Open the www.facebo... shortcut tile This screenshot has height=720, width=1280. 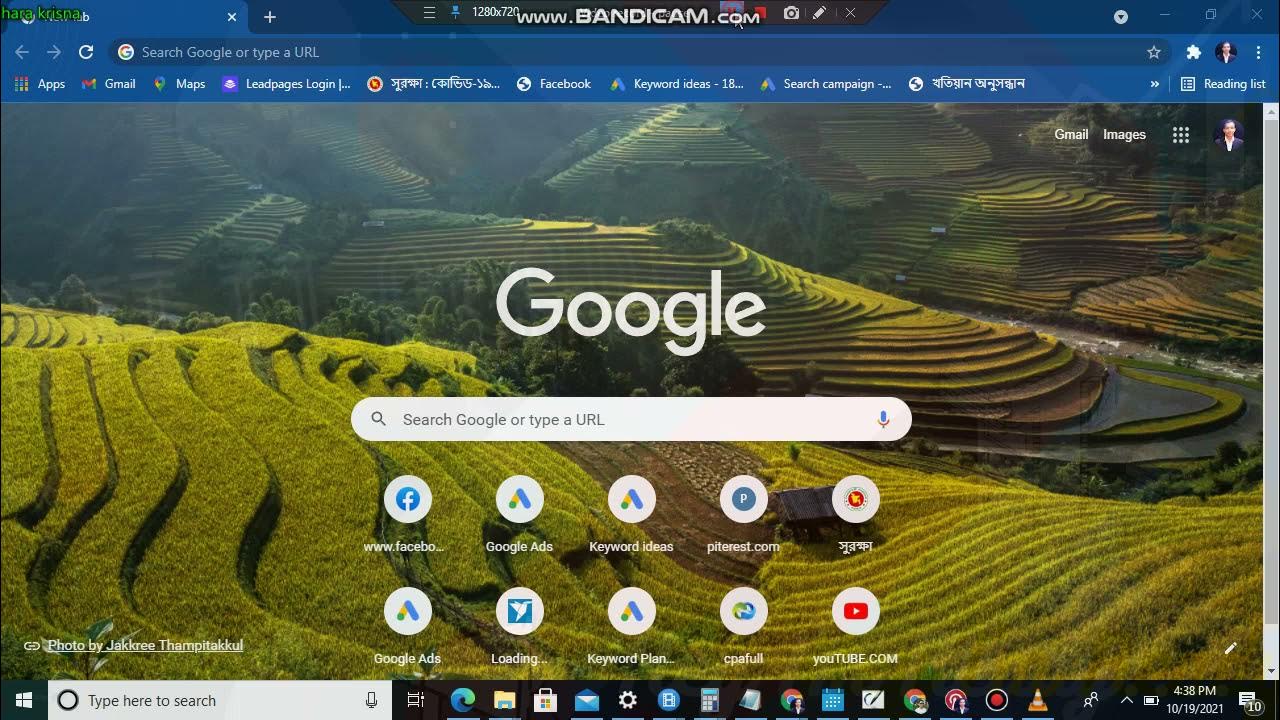[x=407, y=516]
